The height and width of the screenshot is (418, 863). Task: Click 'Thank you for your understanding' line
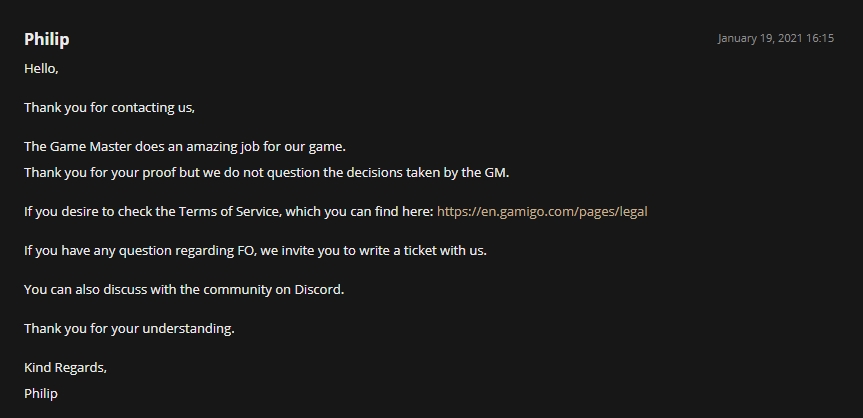click(129, 328)
